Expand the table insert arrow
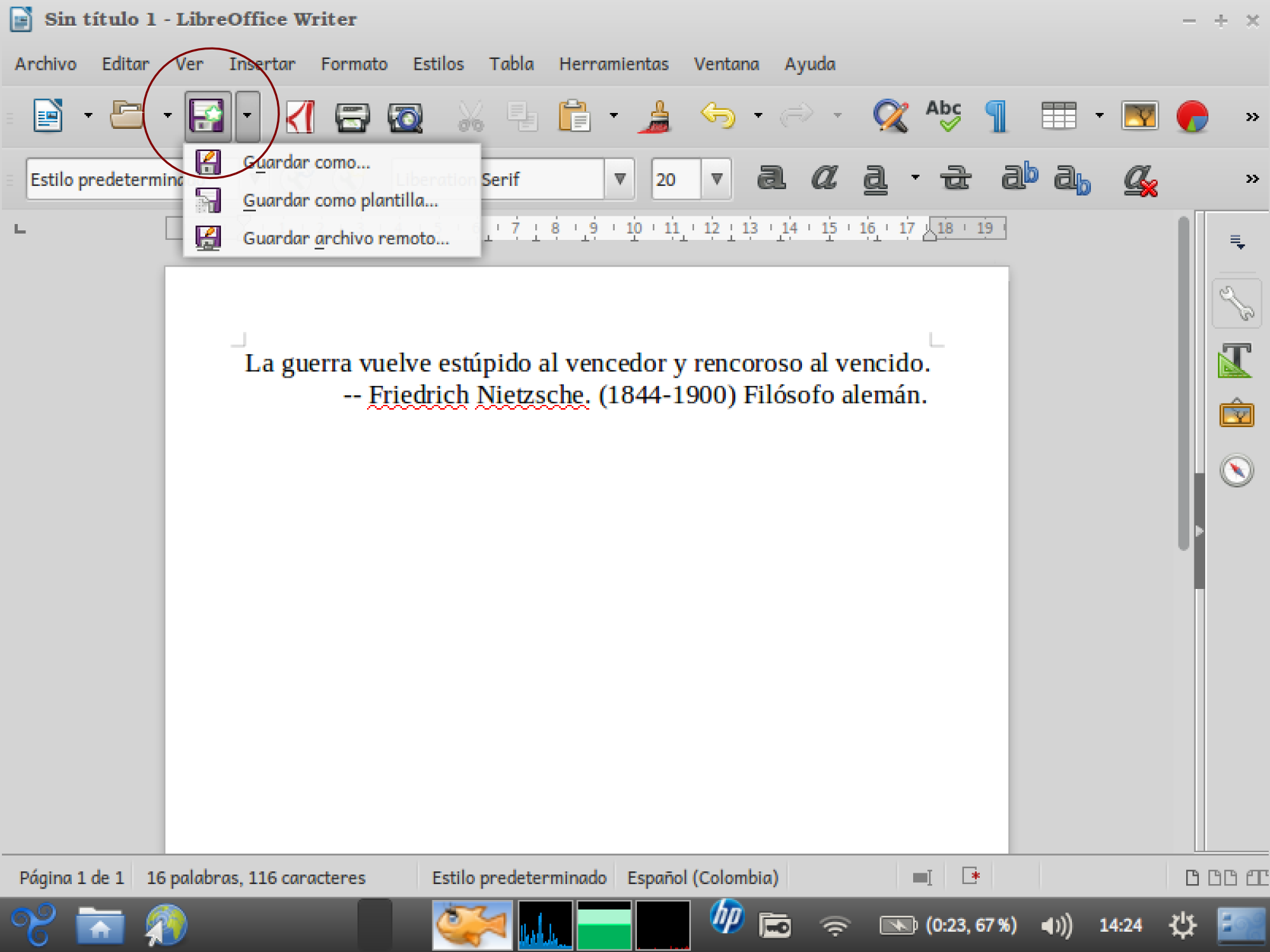 (x=1099, y=116)
